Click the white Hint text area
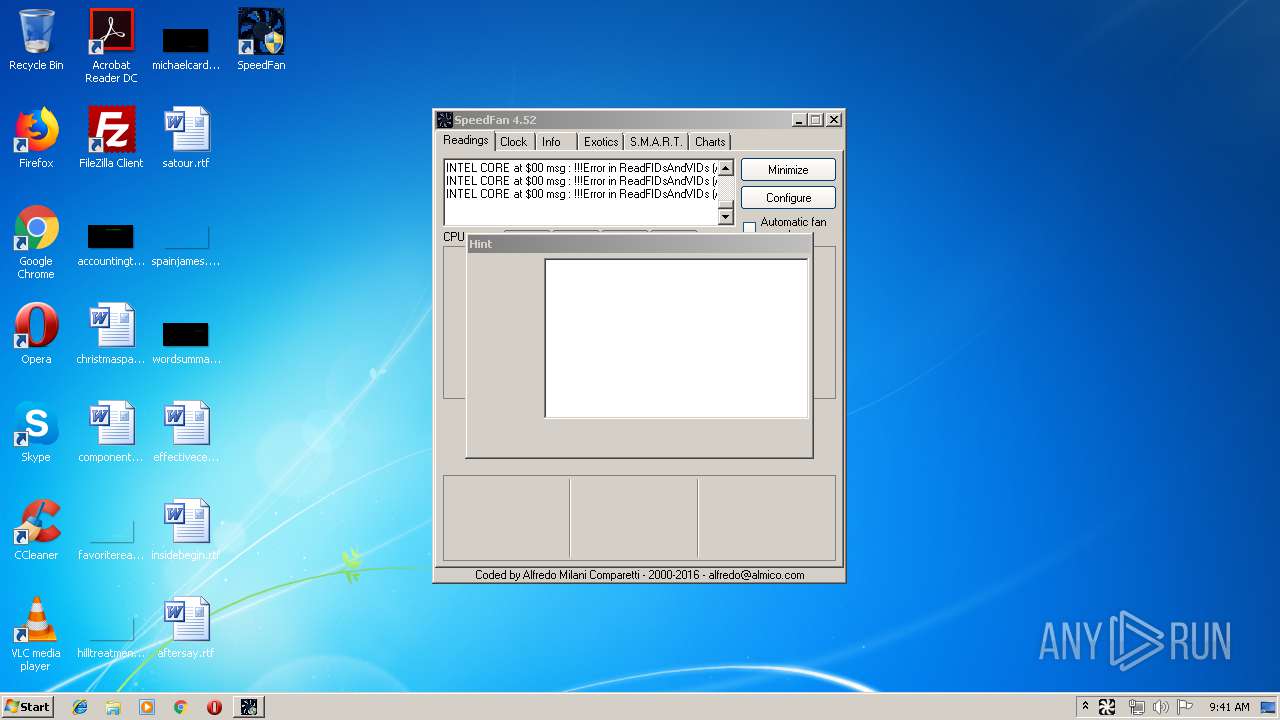1280x720 pixels. click(x=676, y=338)
